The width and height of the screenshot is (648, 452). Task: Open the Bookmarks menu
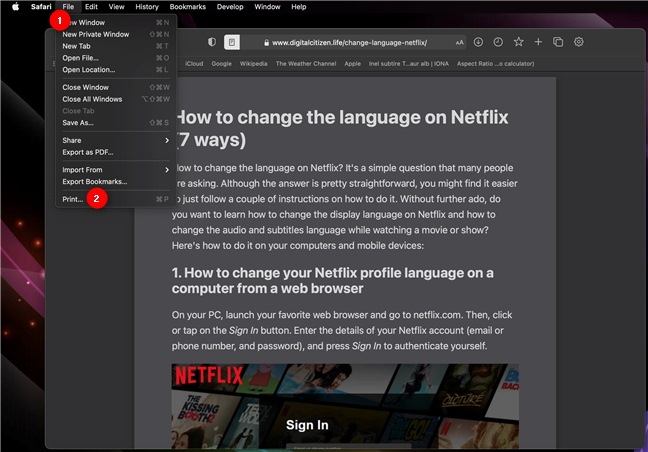pos(188,7)
